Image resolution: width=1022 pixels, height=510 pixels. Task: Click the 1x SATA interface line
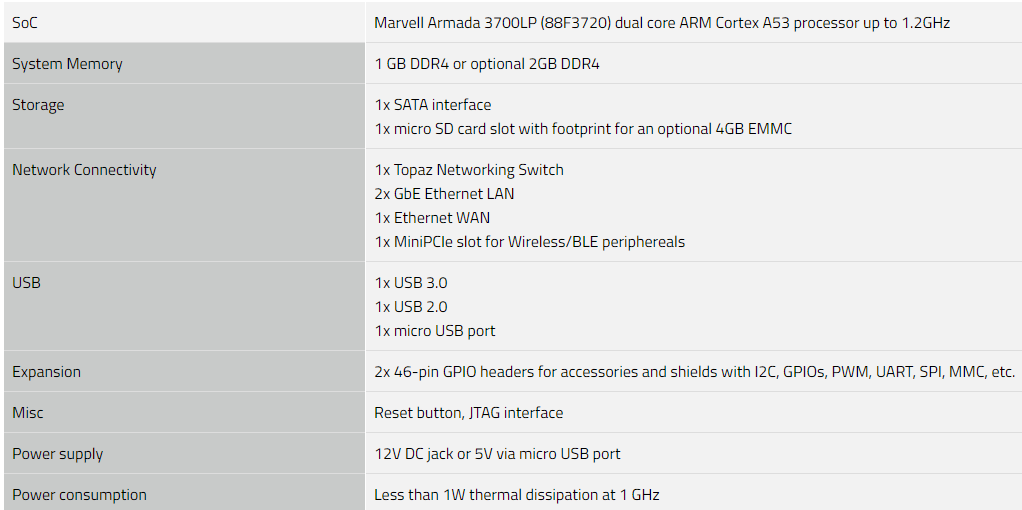click(433, 105)
